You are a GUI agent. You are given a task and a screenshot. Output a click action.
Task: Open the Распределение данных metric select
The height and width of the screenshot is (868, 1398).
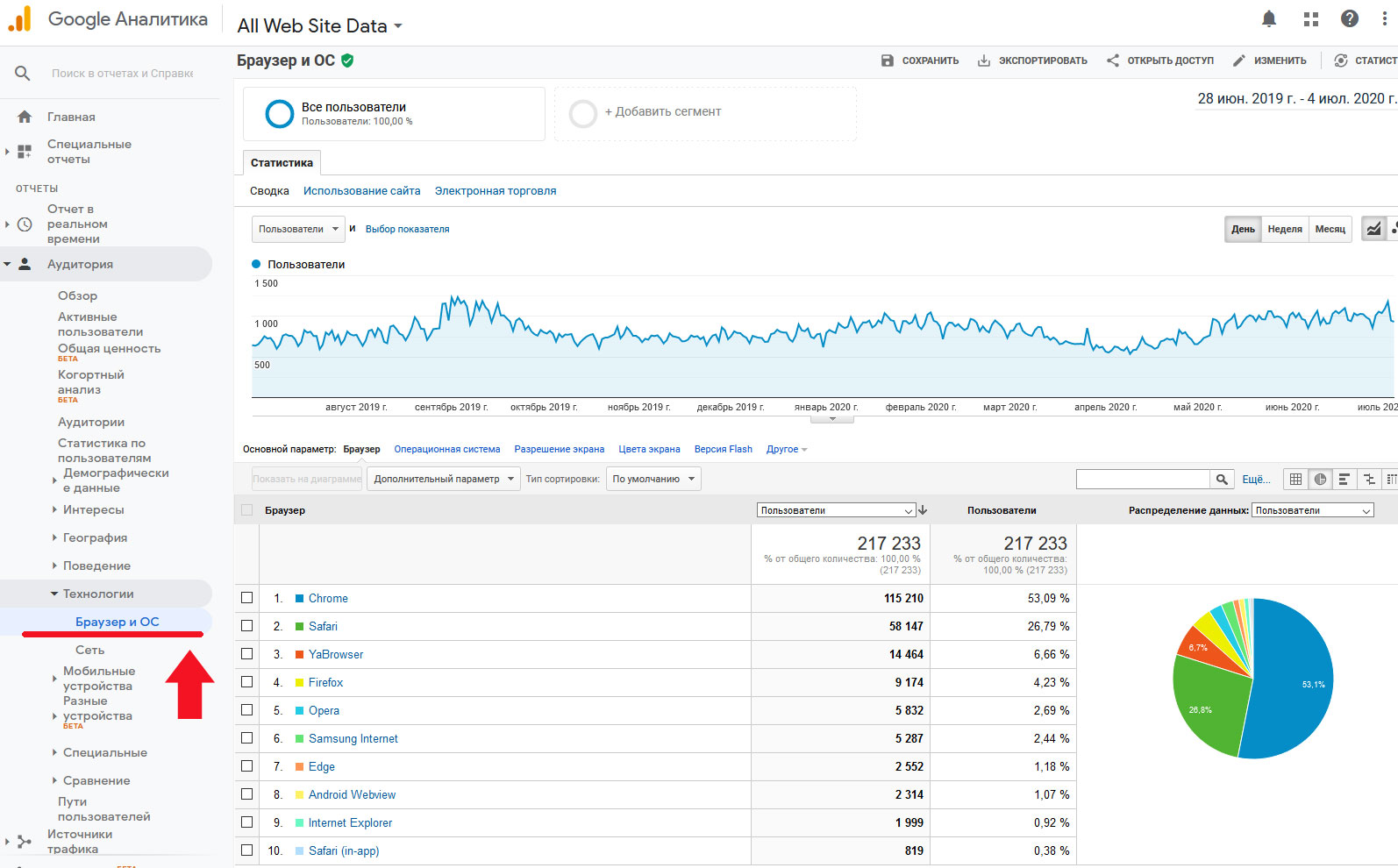coord(1313,510)
